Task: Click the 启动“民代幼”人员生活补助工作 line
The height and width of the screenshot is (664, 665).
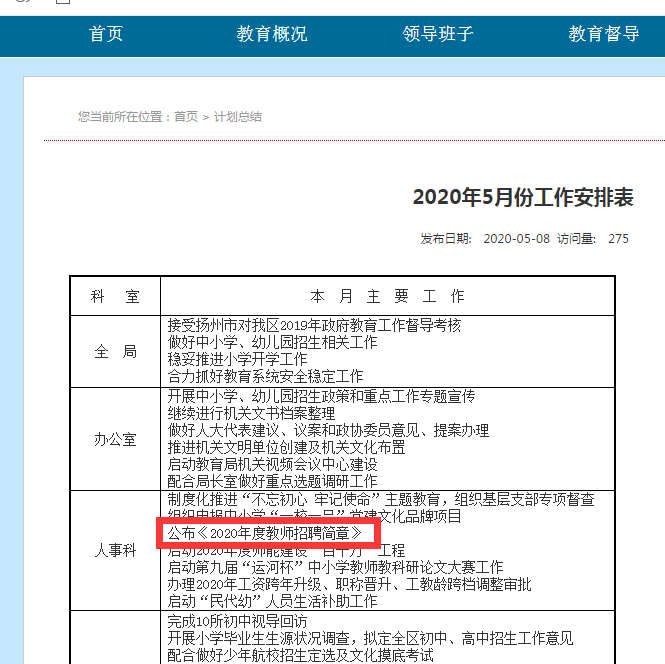Action: pyautogui.click(x=272, y=601)
